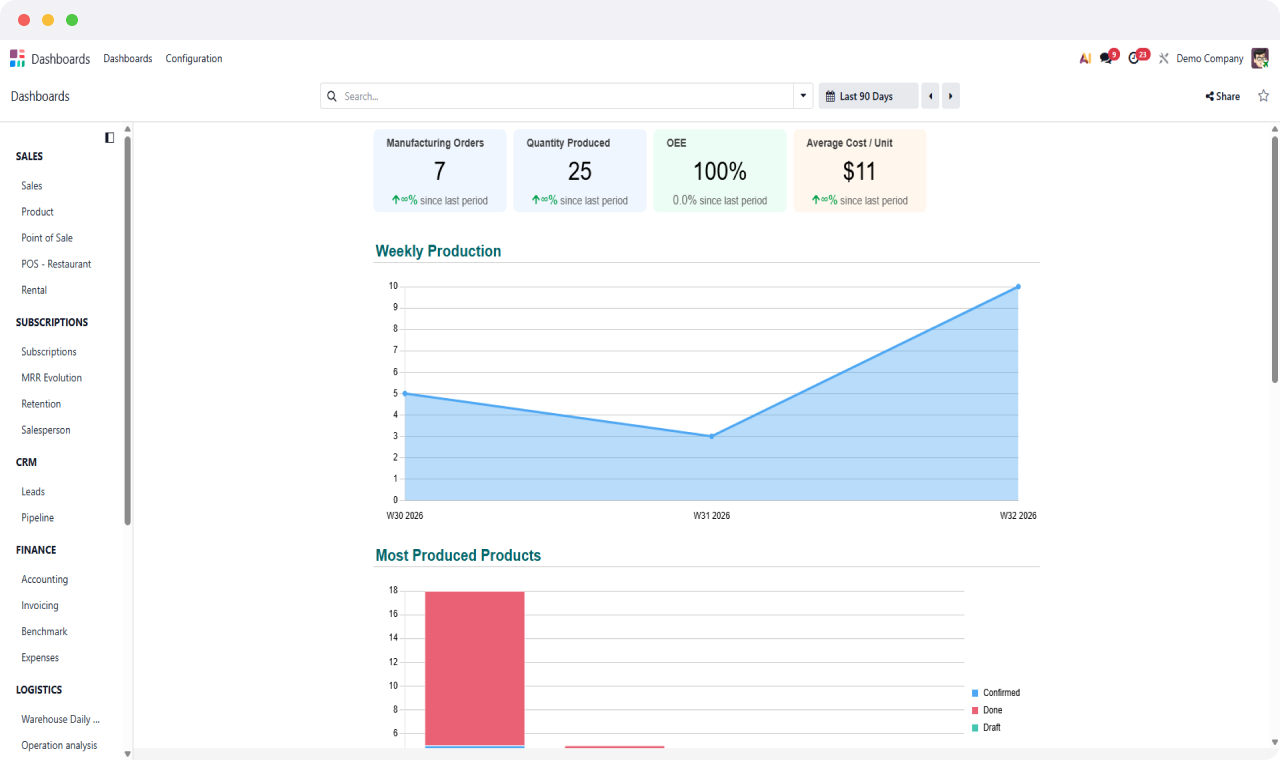
Task: Click the main page vertical scrollbar
Action: (x=1275, y=259)
